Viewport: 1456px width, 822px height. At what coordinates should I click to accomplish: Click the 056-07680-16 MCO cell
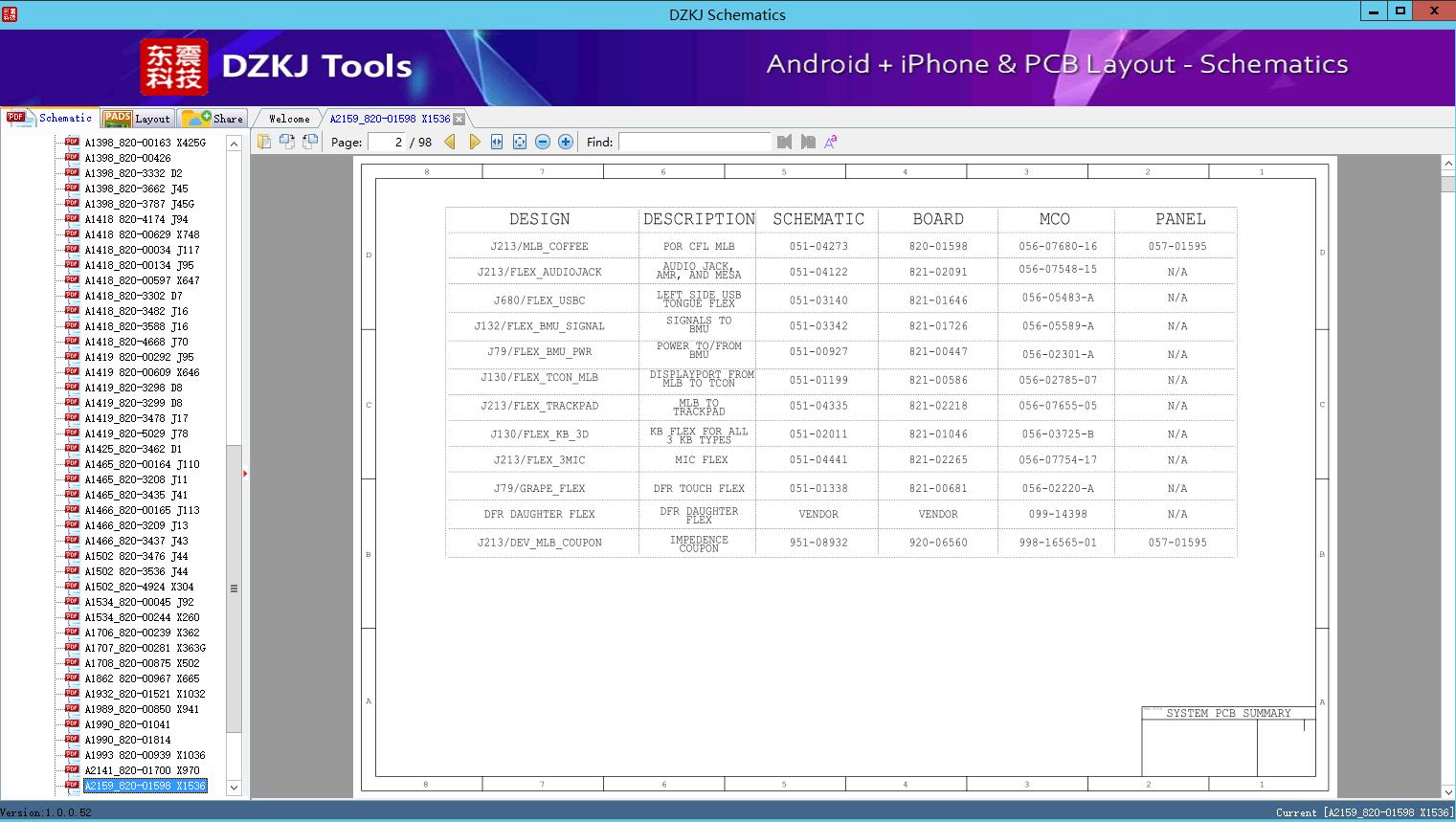coord(1058,246)
